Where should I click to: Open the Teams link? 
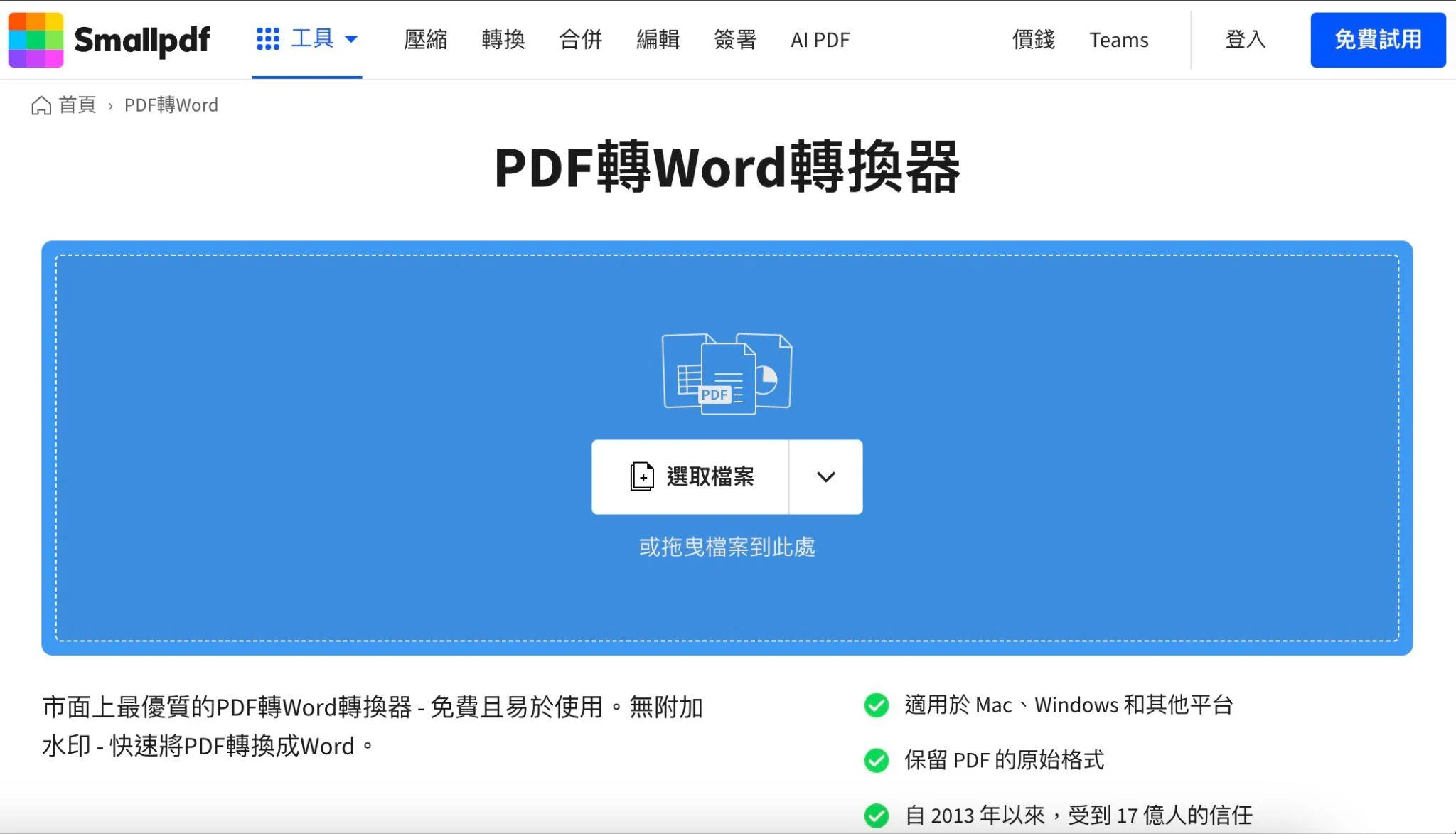(x=1118, y=40)
